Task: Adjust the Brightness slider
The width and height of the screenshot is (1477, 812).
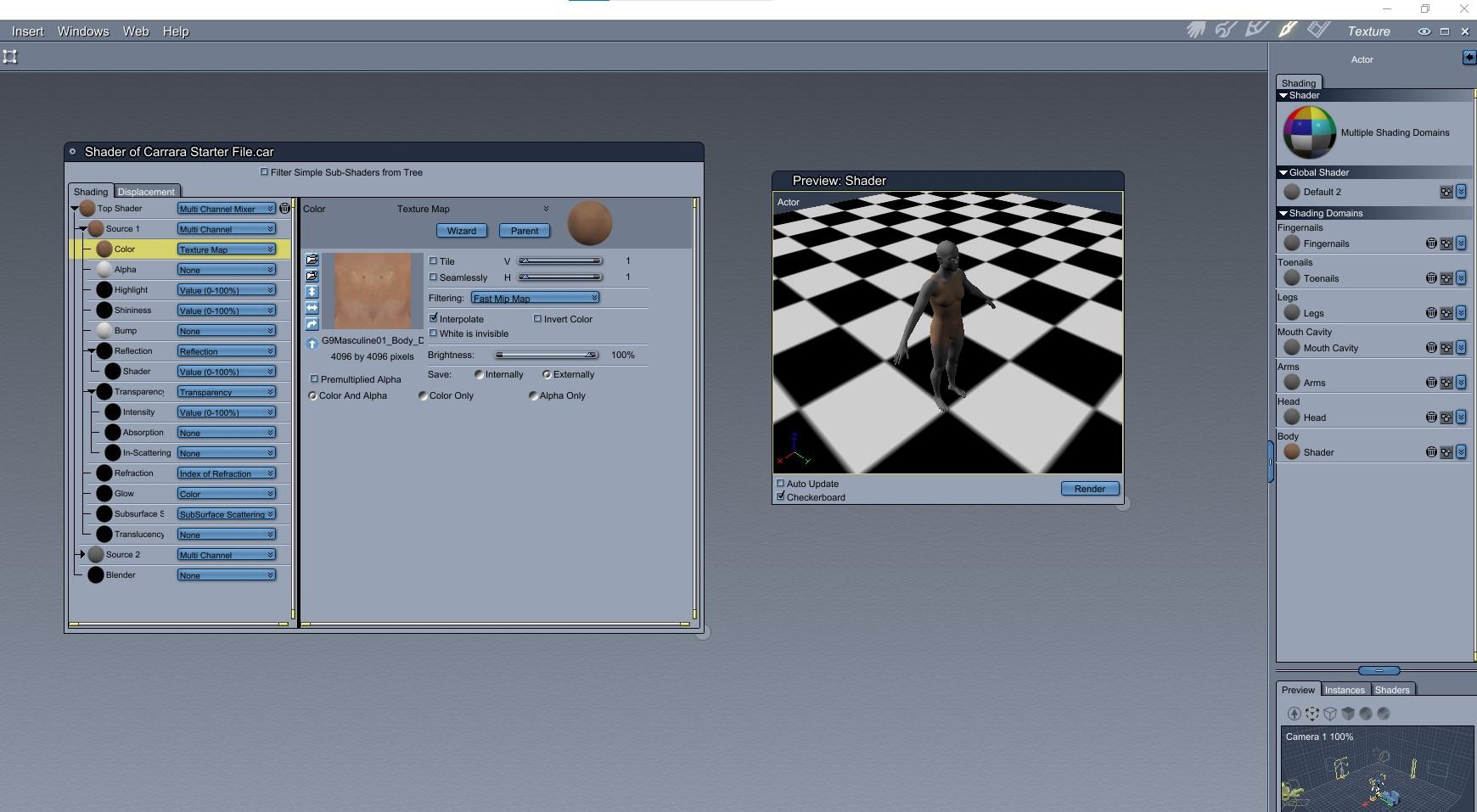Action: tap(548, 355)
